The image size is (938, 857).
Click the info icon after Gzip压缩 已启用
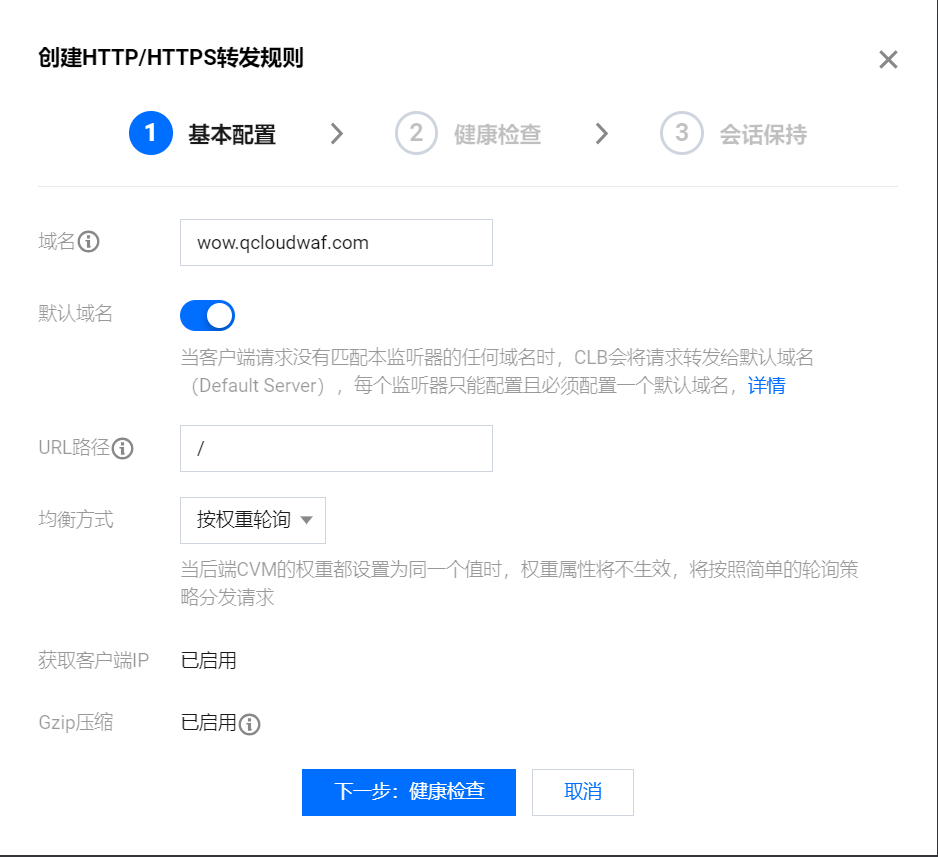click(249, 724)
